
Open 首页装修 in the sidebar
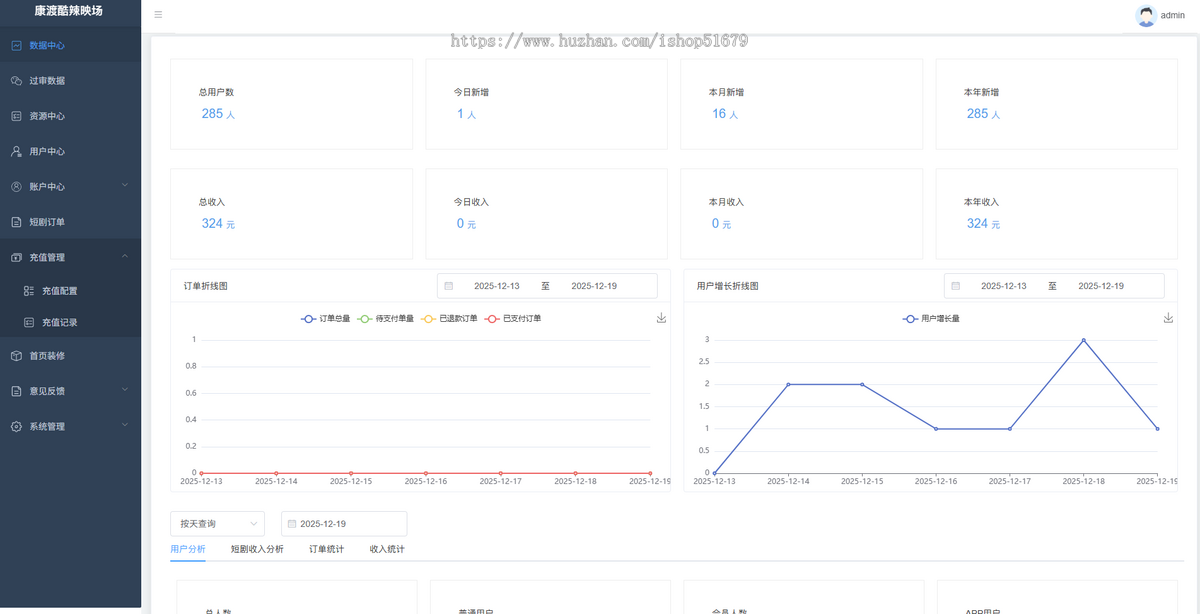[x=47, y=356]
